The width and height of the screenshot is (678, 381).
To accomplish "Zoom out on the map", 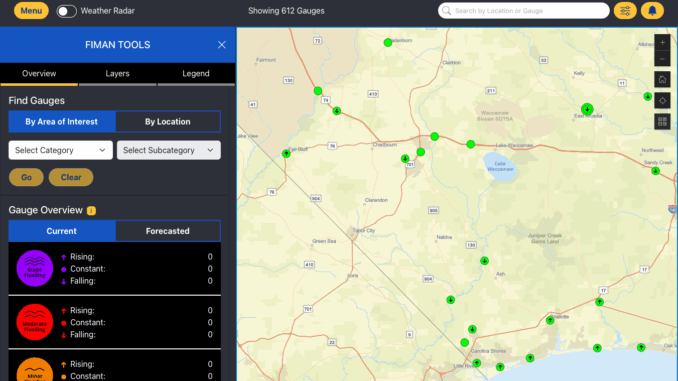I will [x=662, y=59].
